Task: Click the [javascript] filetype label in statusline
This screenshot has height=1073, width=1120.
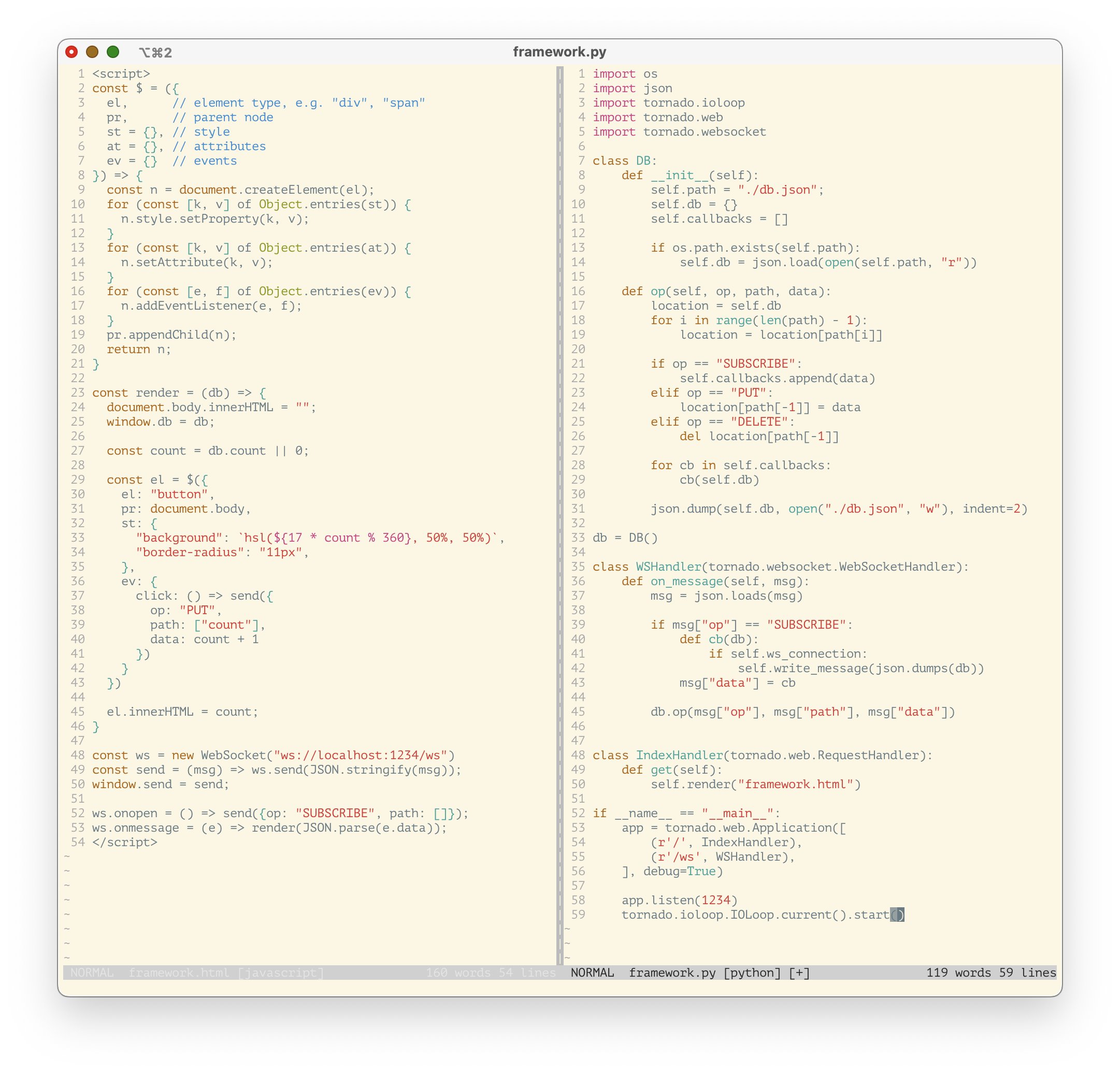Action: pos(281,973)
